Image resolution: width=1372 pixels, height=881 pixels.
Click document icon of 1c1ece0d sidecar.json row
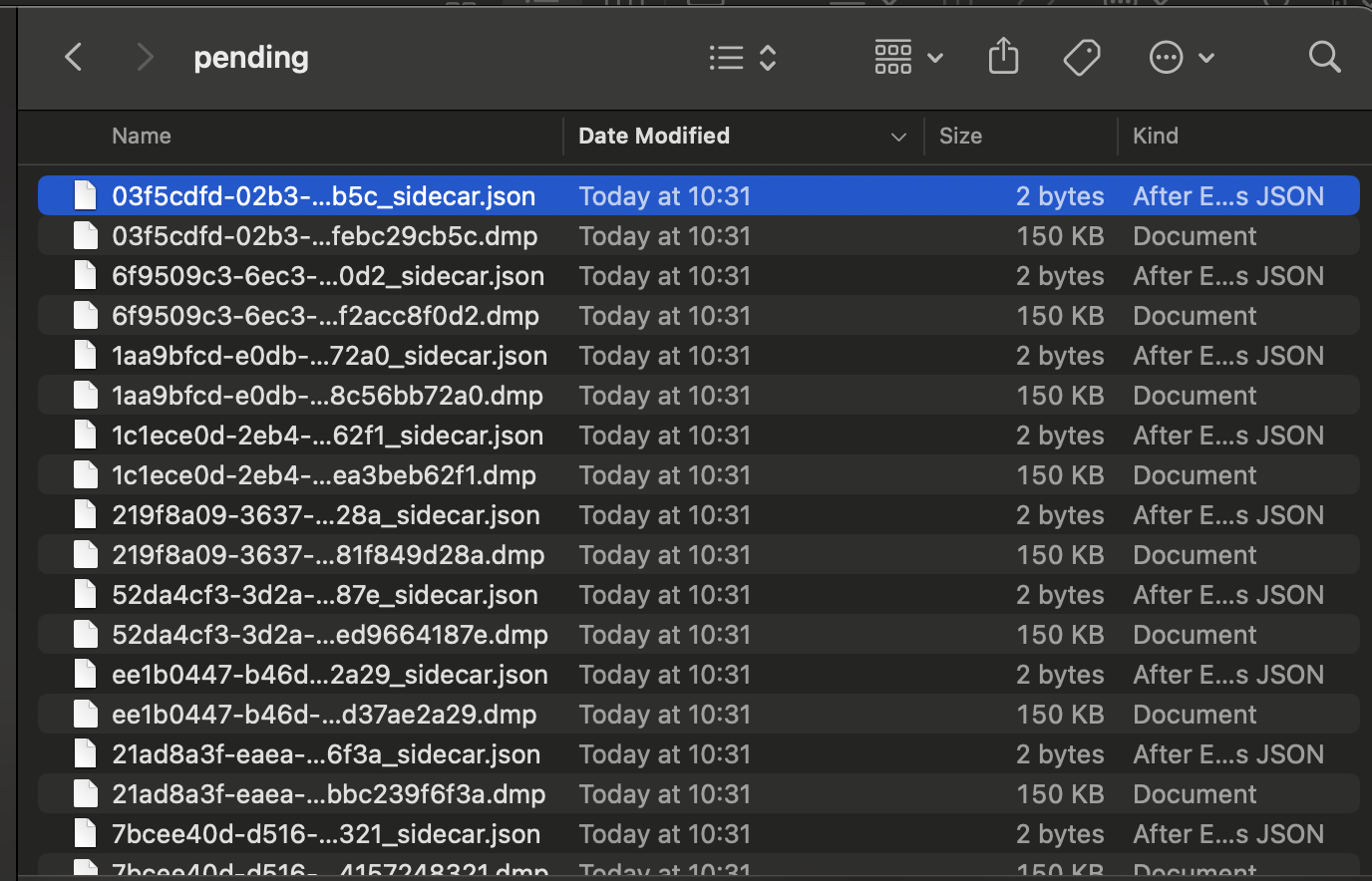coord(86,435)
